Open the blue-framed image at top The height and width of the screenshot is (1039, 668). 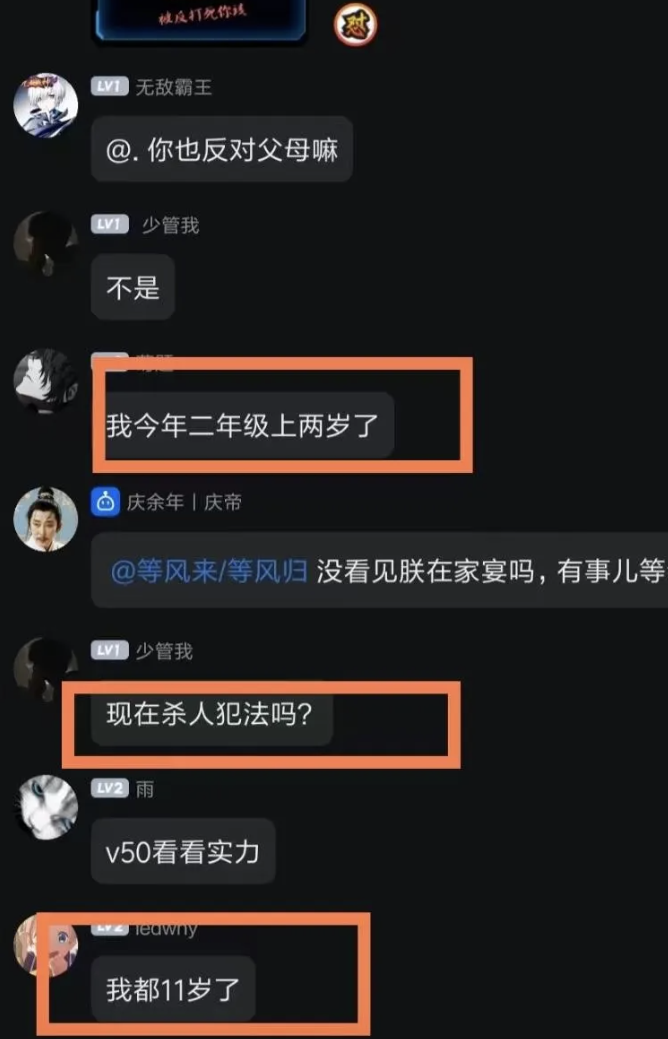click(x=199, y=20)
